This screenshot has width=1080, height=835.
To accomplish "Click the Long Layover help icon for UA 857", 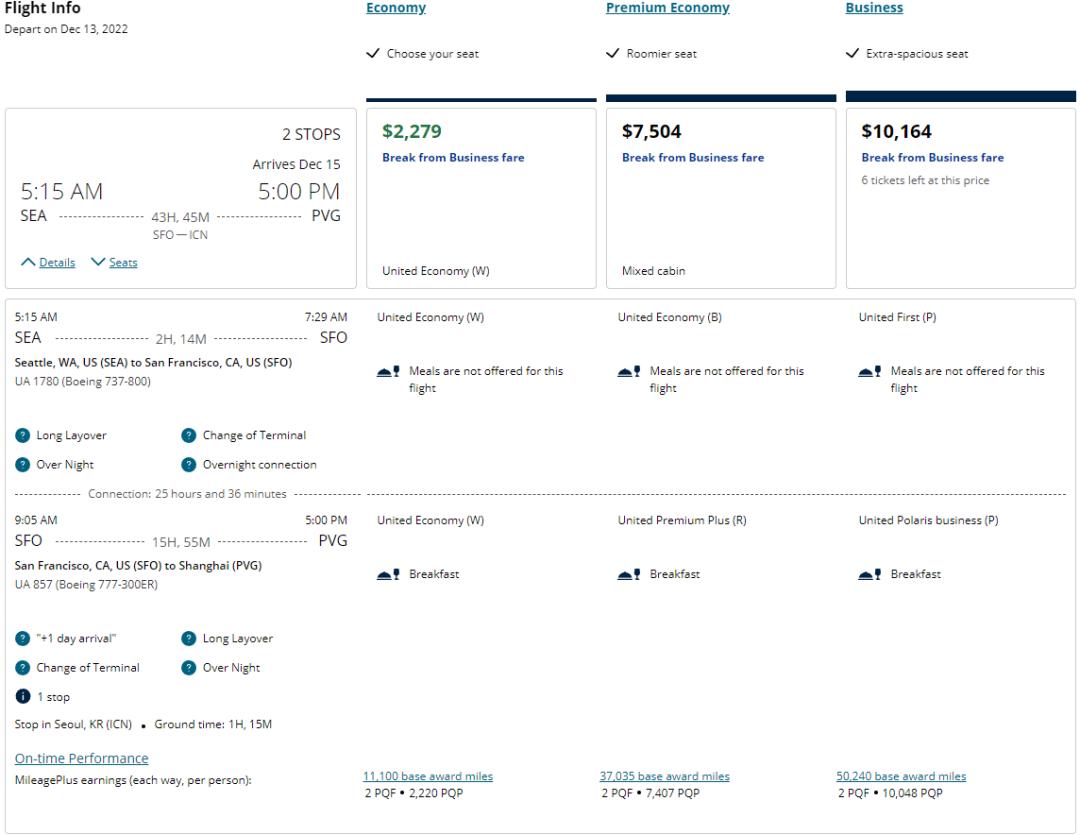I will tap(188, 639).
